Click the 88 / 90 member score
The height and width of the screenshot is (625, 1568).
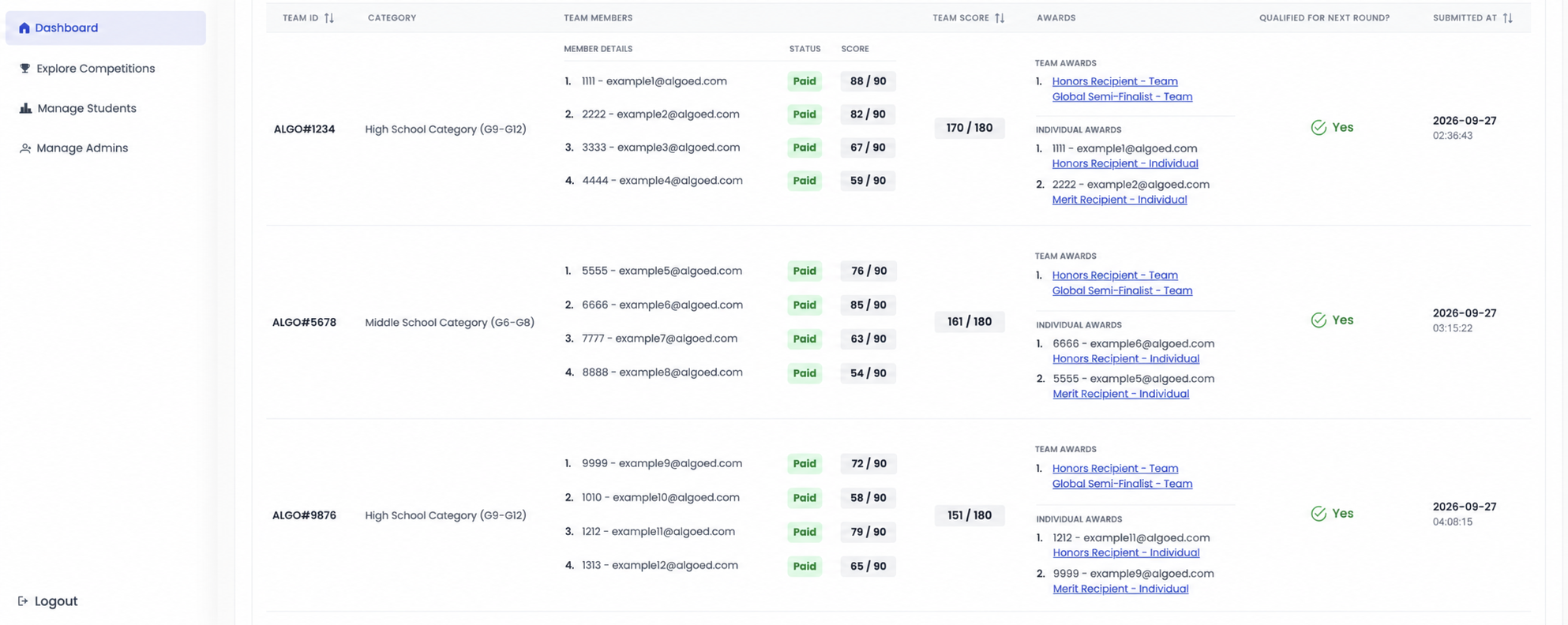(x=868, y=81)
